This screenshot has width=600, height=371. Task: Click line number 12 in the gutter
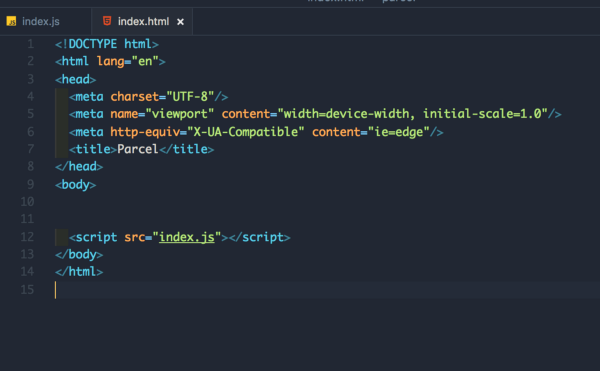(27, 237)
